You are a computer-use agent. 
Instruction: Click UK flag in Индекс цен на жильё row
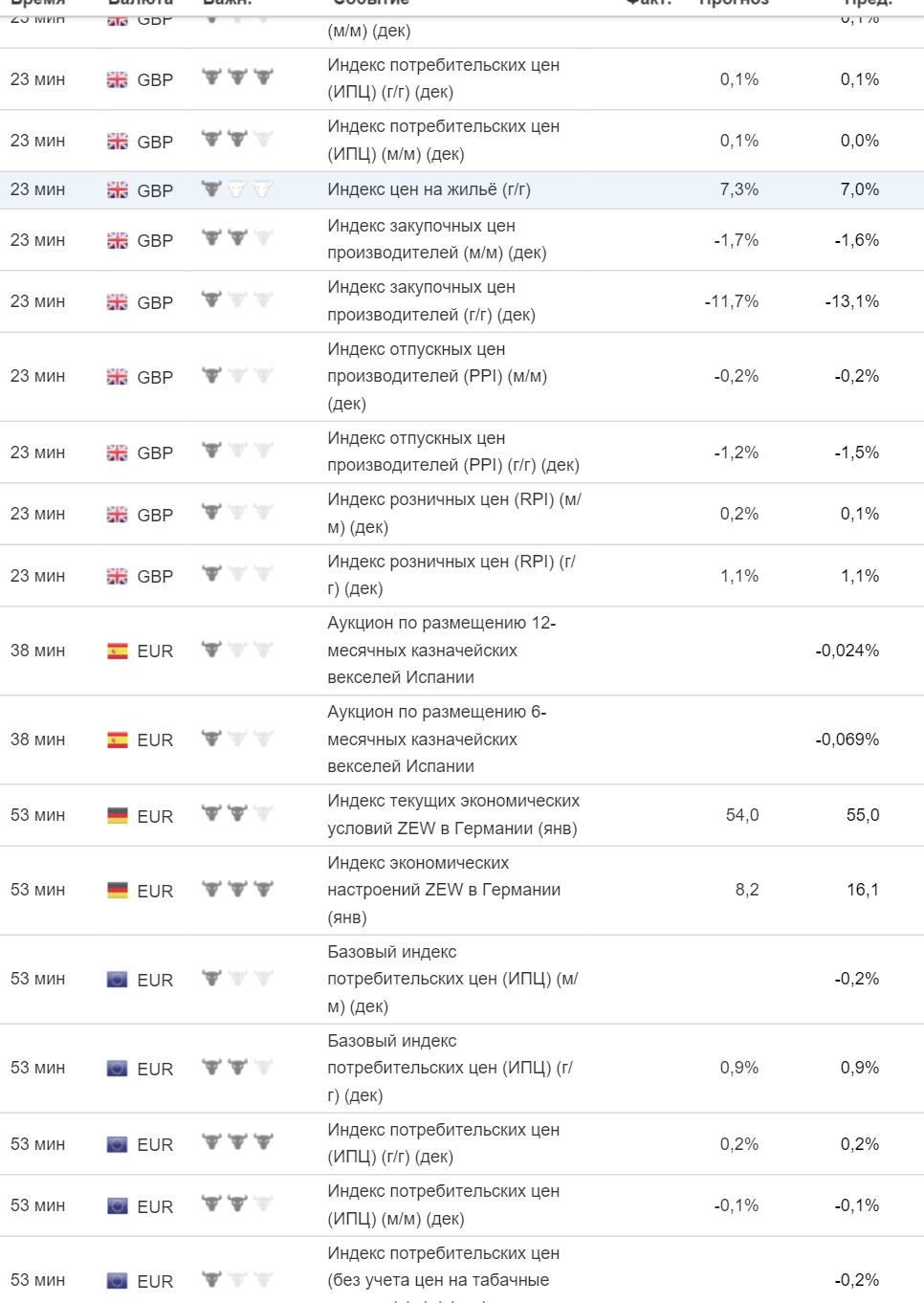(117, 190)
